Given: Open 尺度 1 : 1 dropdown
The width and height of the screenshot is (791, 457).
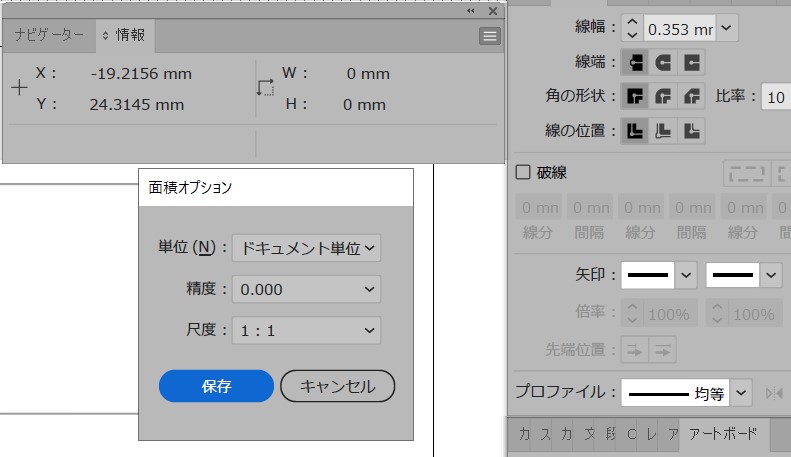Looking at the screenshot, I should [x=306, y=331].
